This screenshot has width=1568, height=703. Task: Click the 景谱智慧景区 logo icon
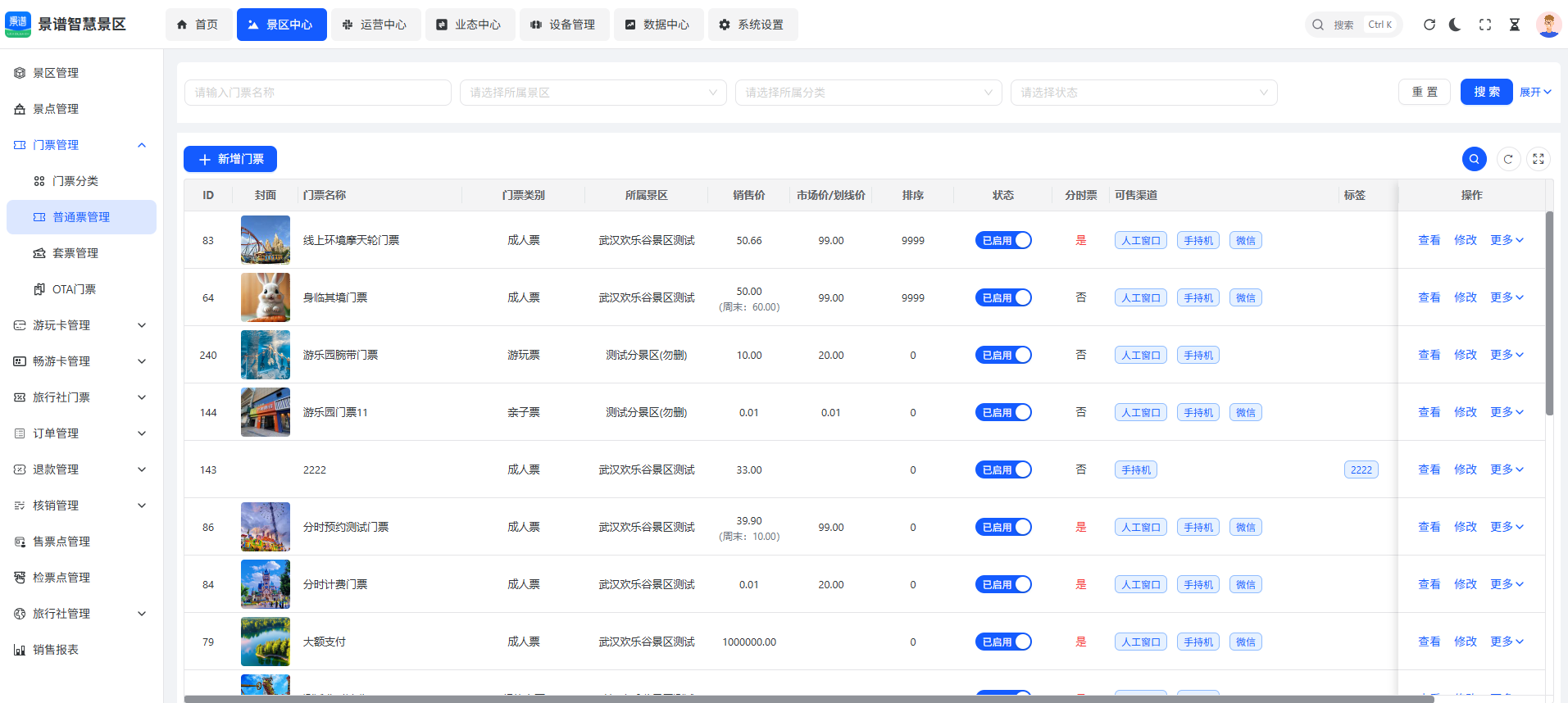point(18,25)
